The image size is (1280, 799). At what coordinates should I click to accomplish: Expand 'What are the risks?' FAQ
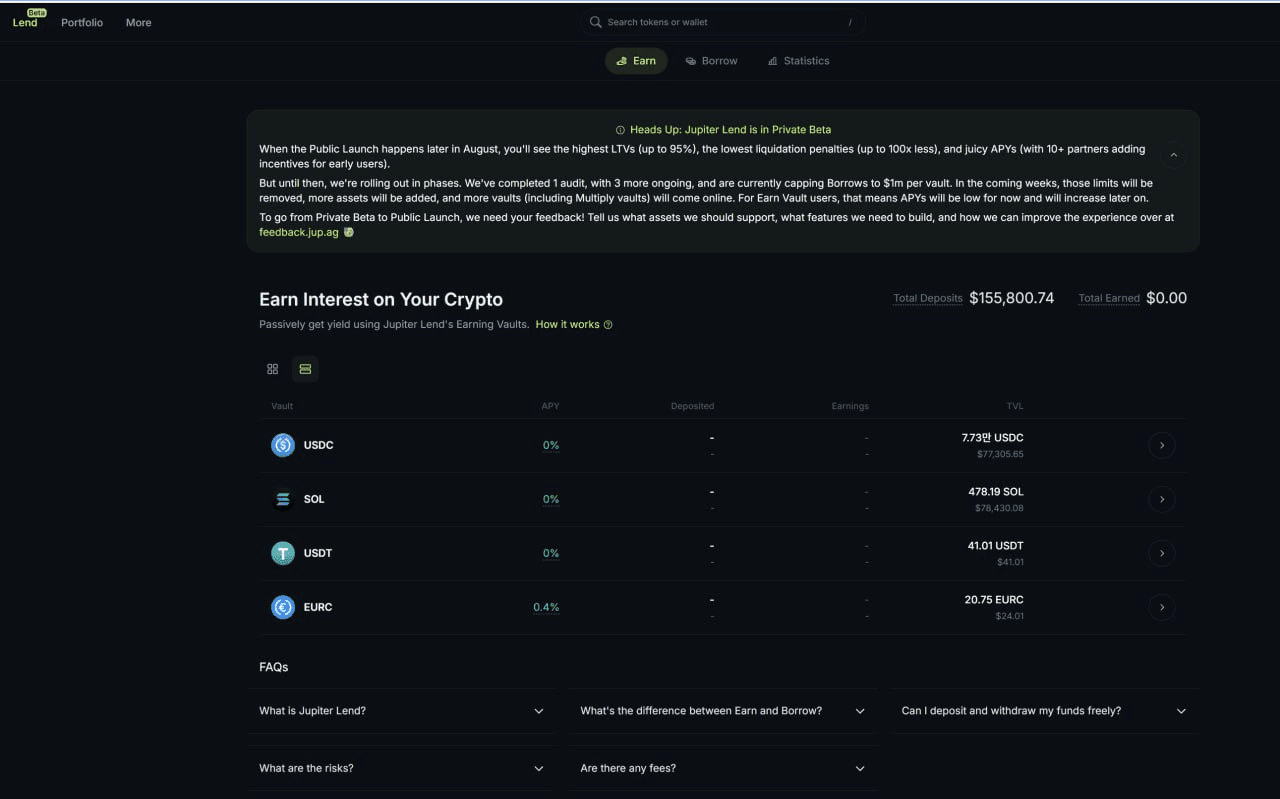tap(401, 768)
